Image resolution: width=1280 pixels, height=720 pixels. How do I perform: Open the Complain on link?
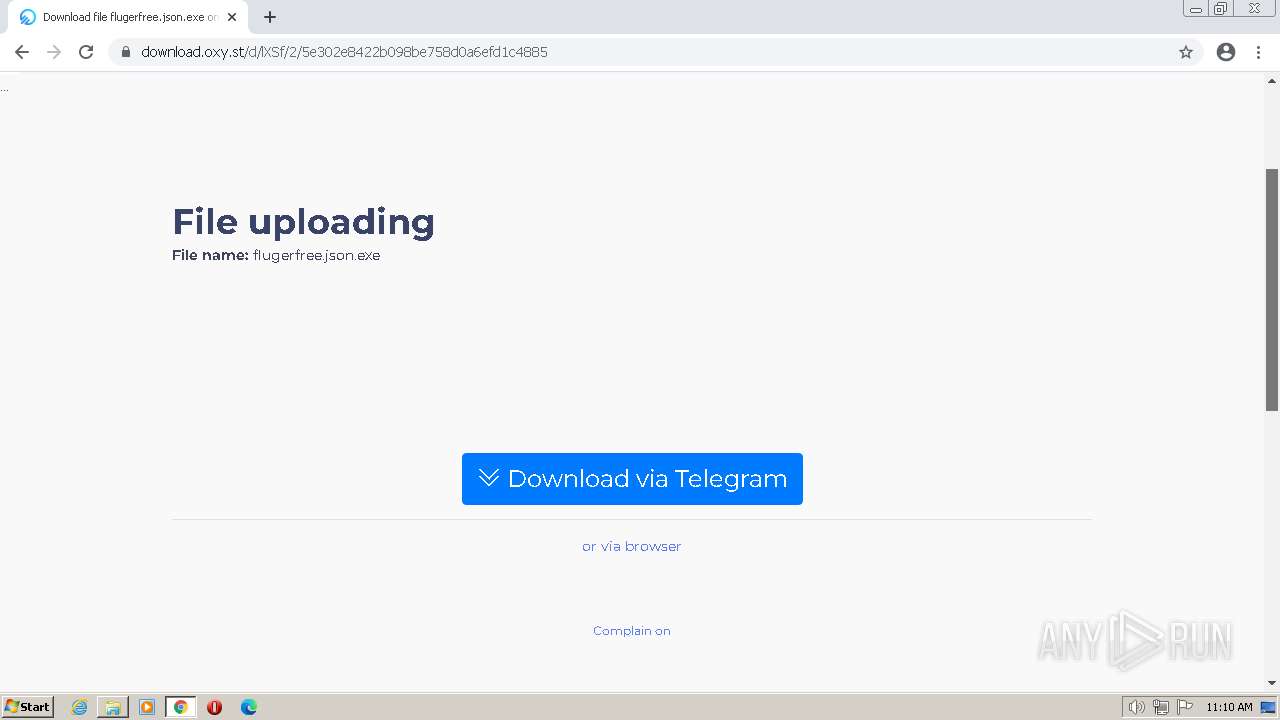pos(632,631)
